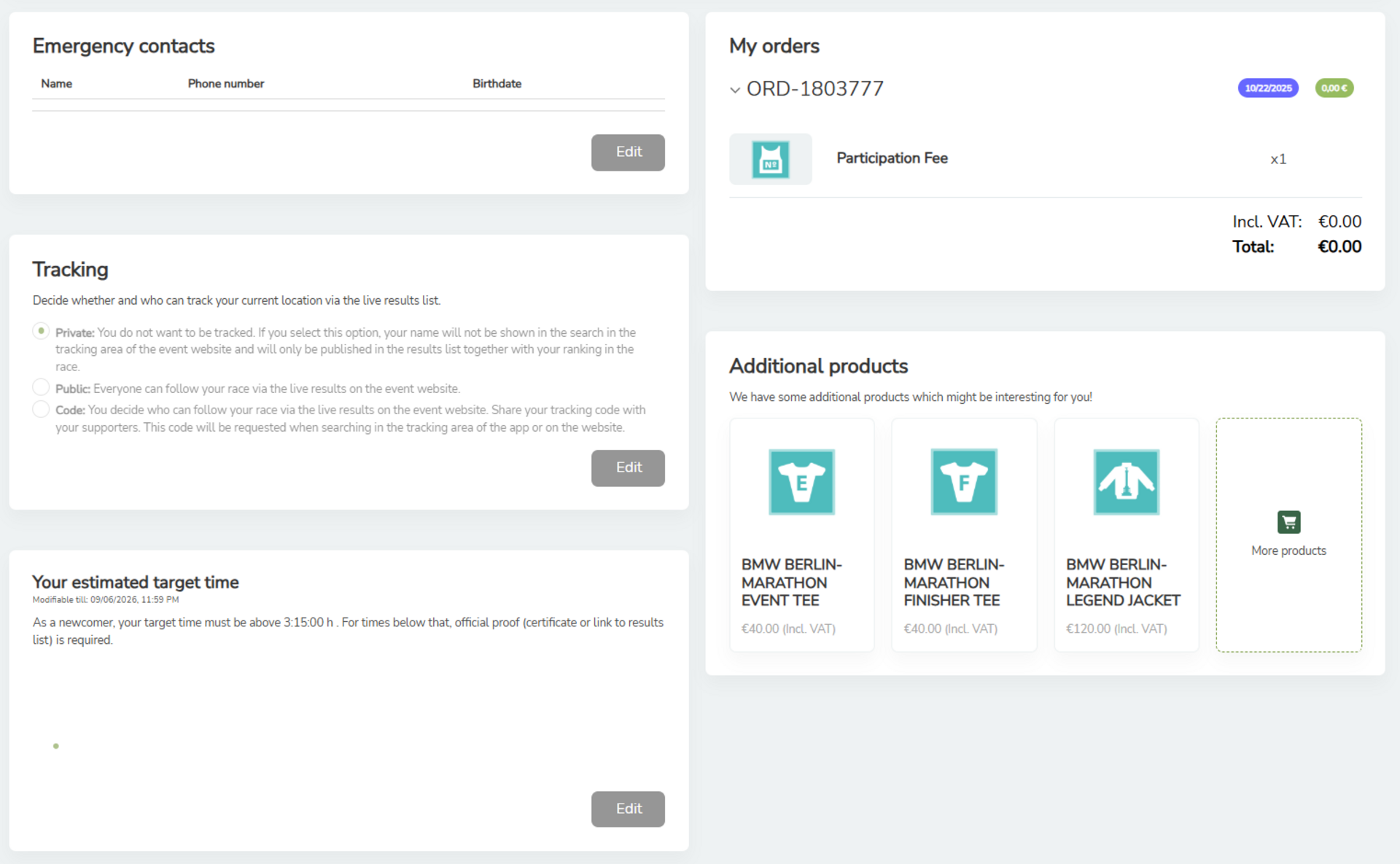
Task: Click the Legend Jacket icon
Action: tap(1126, 482)
